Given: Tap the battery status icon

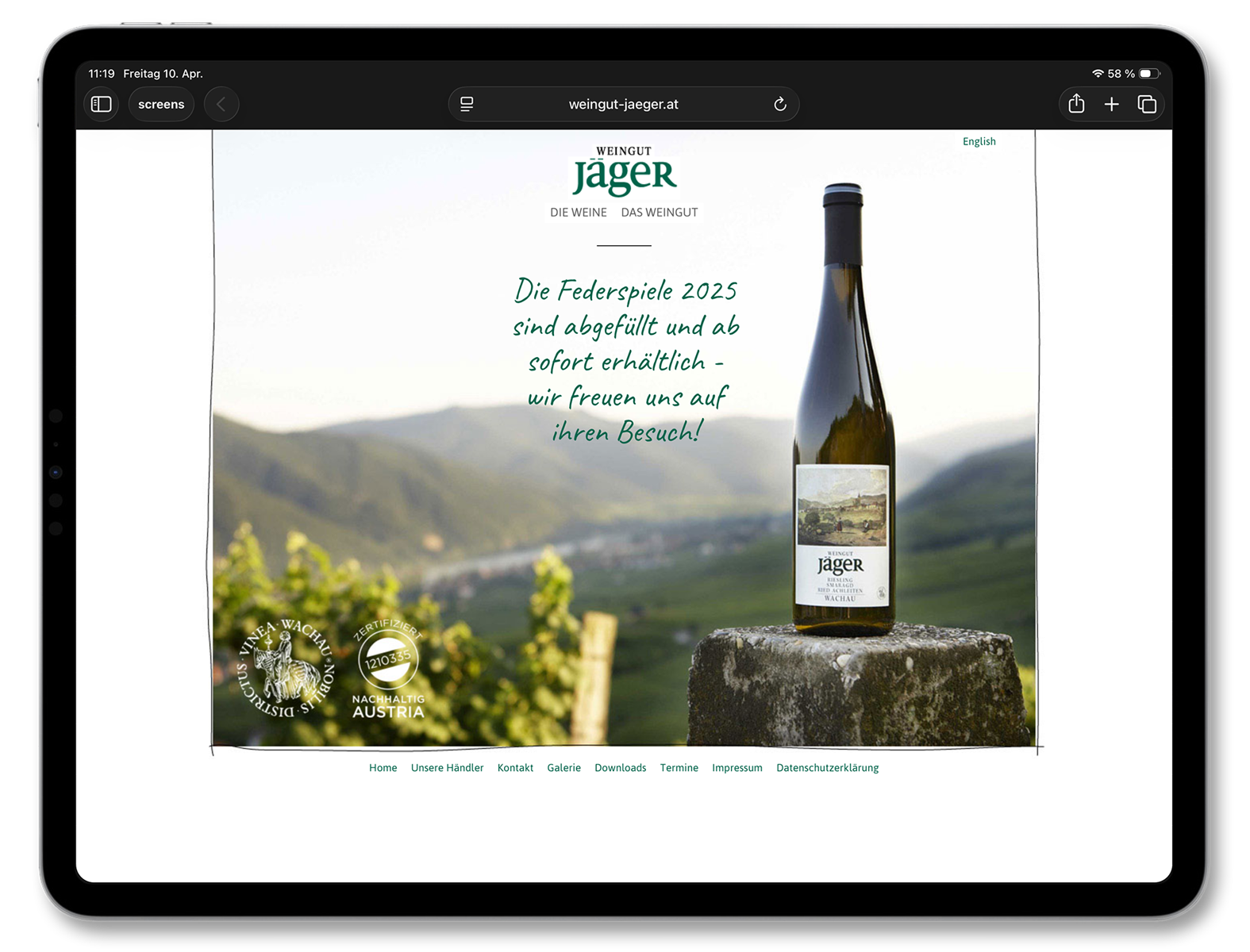Looking at the screenshot, I should pos(1149,74).
